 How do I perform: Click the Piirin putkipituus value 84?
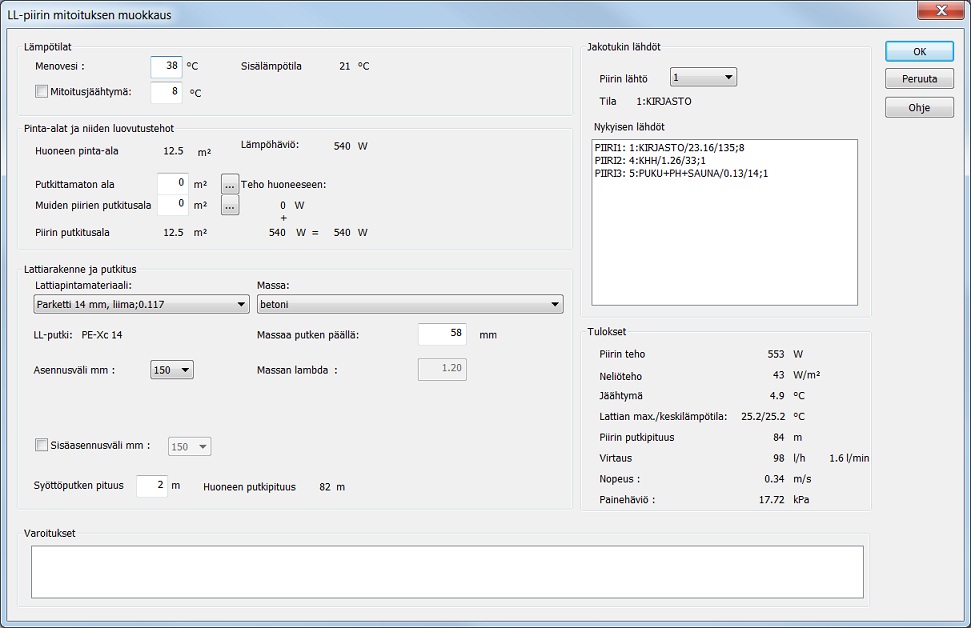pyautogui.click(x=778, y=437)
